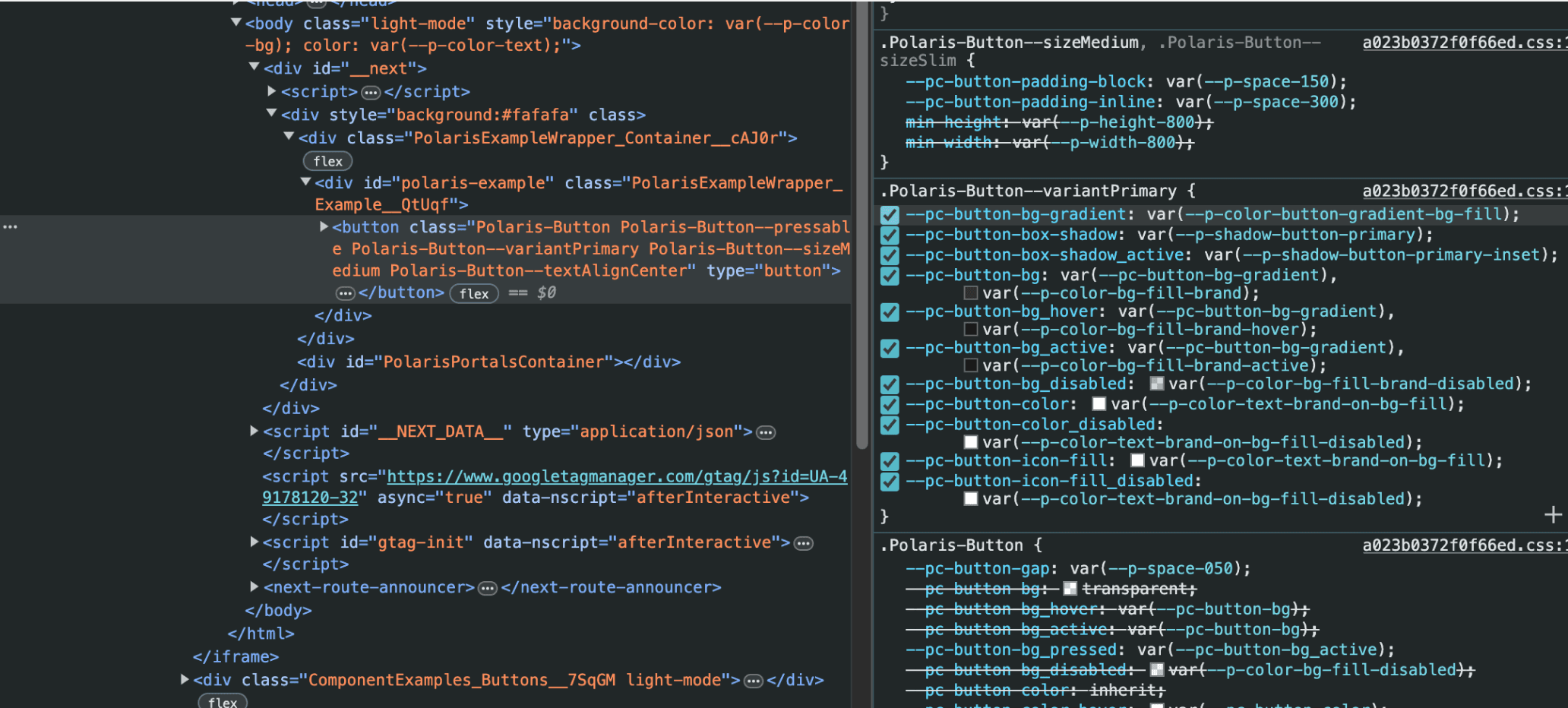Screen dimensions: 1568x708
Task: Edit value var(--p-space-300)
Action: (1261, 102)
